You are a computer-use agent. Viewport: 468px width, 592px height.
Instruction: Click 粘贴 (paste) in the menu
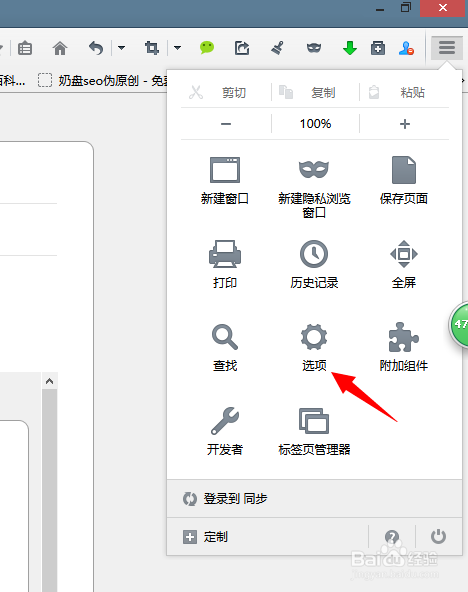(x=397, y=92)
